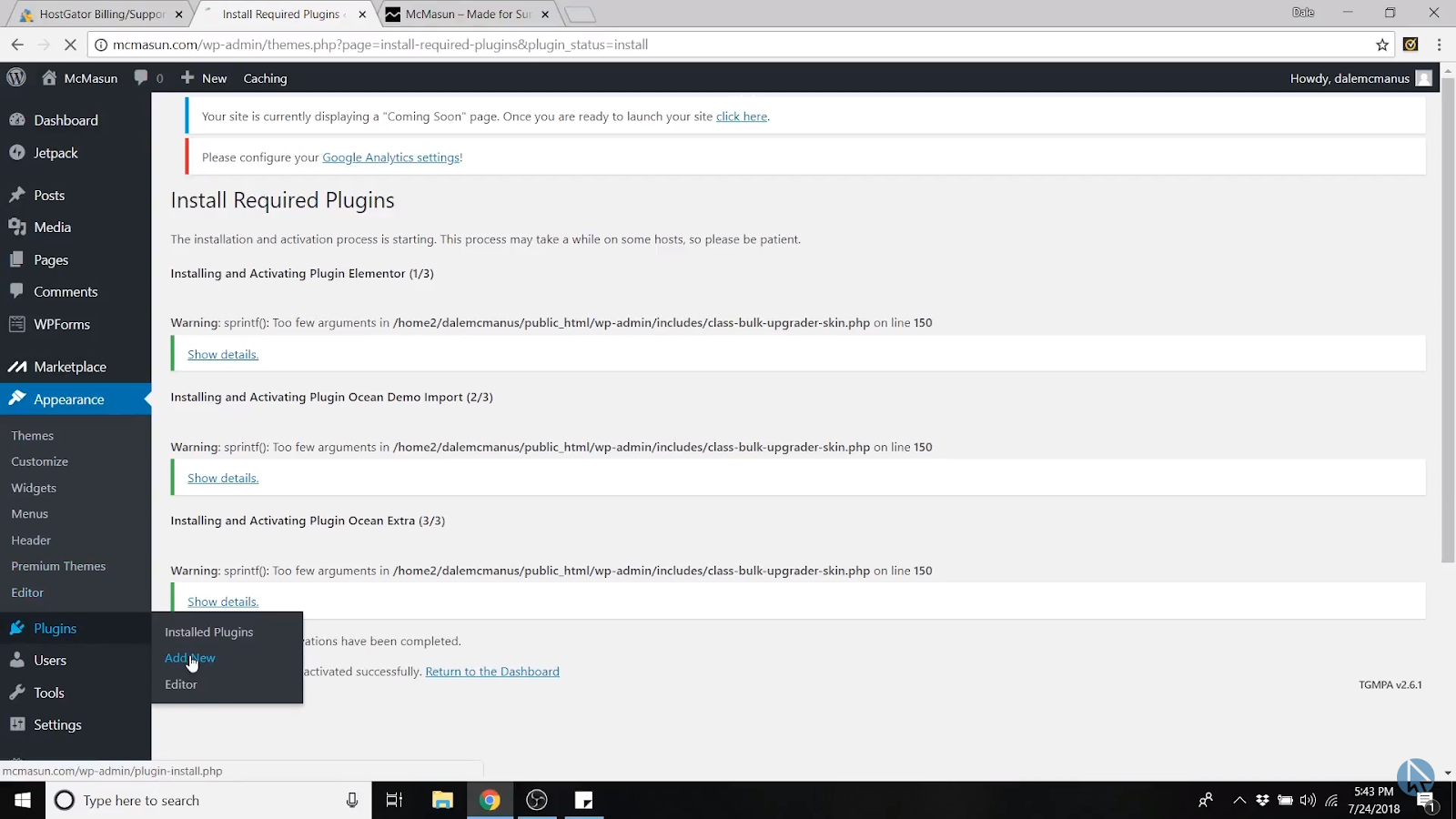Open Customize under Appearance
The image size is (1456, 819).
pos(40,461)
